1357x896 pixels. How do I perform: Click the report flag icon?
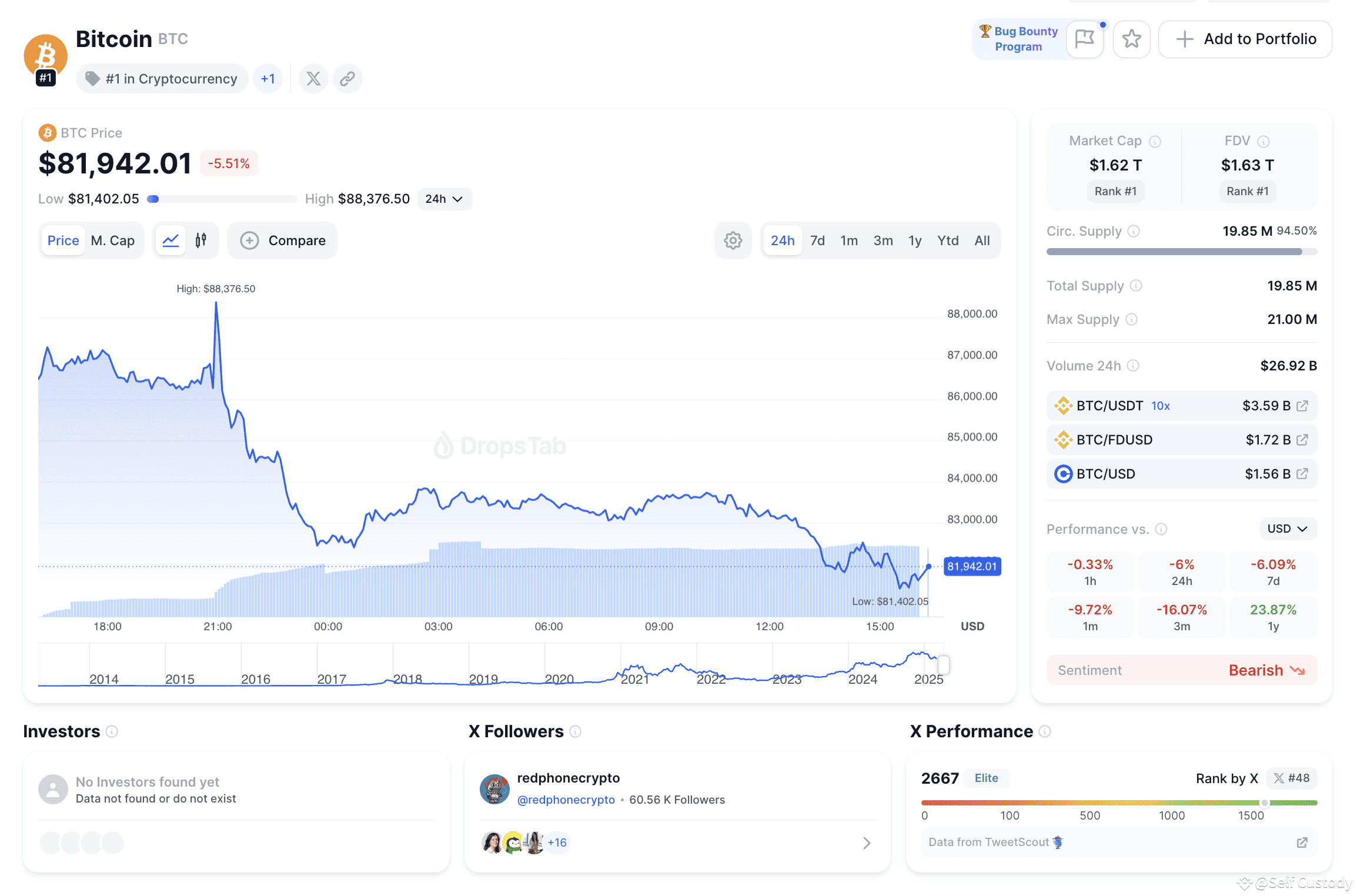[x=1084, y=39]
